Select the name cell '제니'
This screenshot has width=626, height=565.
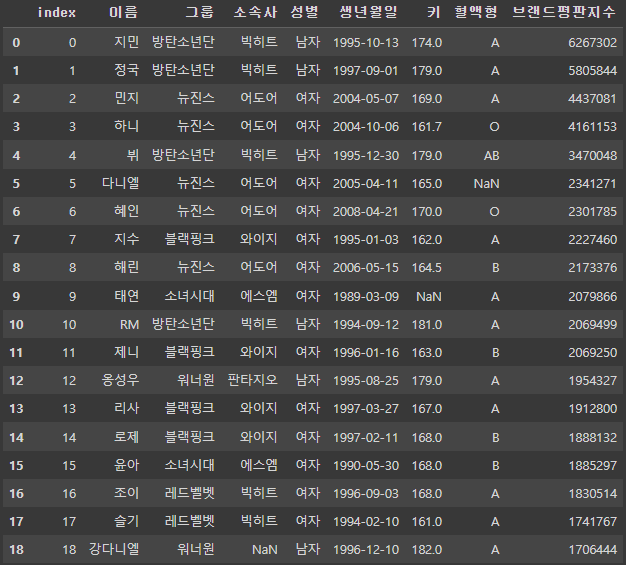click(127, 352)
